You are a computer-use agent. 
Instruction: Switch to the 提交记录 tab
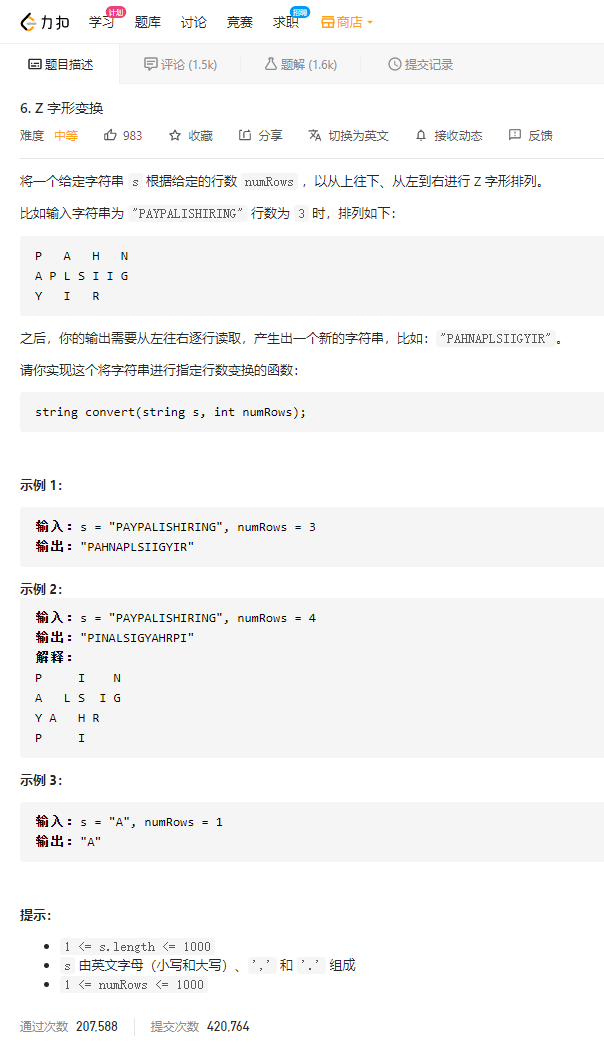(x=420, y=64)
